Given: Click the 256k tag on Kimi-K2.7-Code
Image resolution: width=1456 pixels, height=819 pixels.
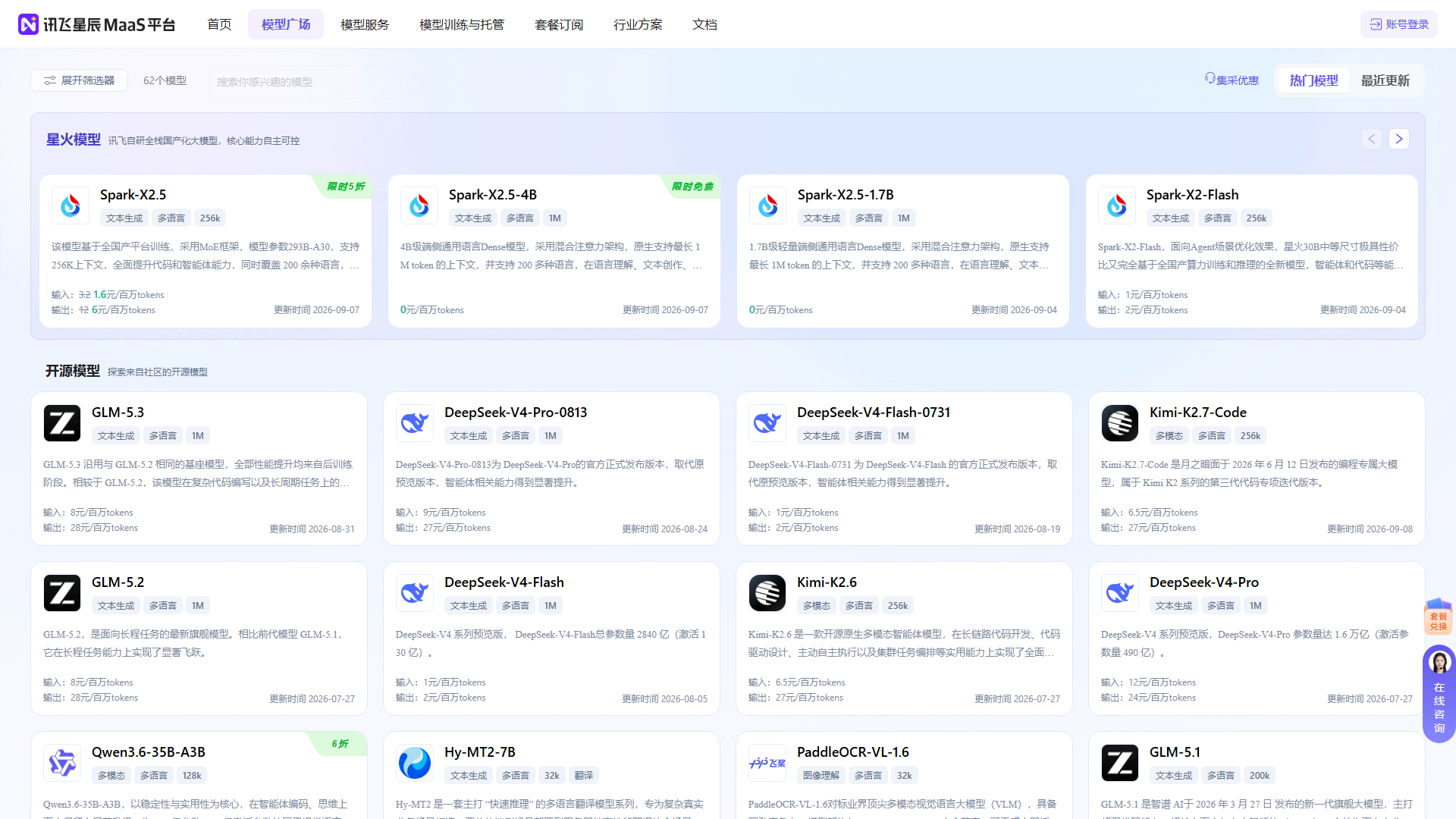Looking at the screenshot, I should (x=1250, y=435).
